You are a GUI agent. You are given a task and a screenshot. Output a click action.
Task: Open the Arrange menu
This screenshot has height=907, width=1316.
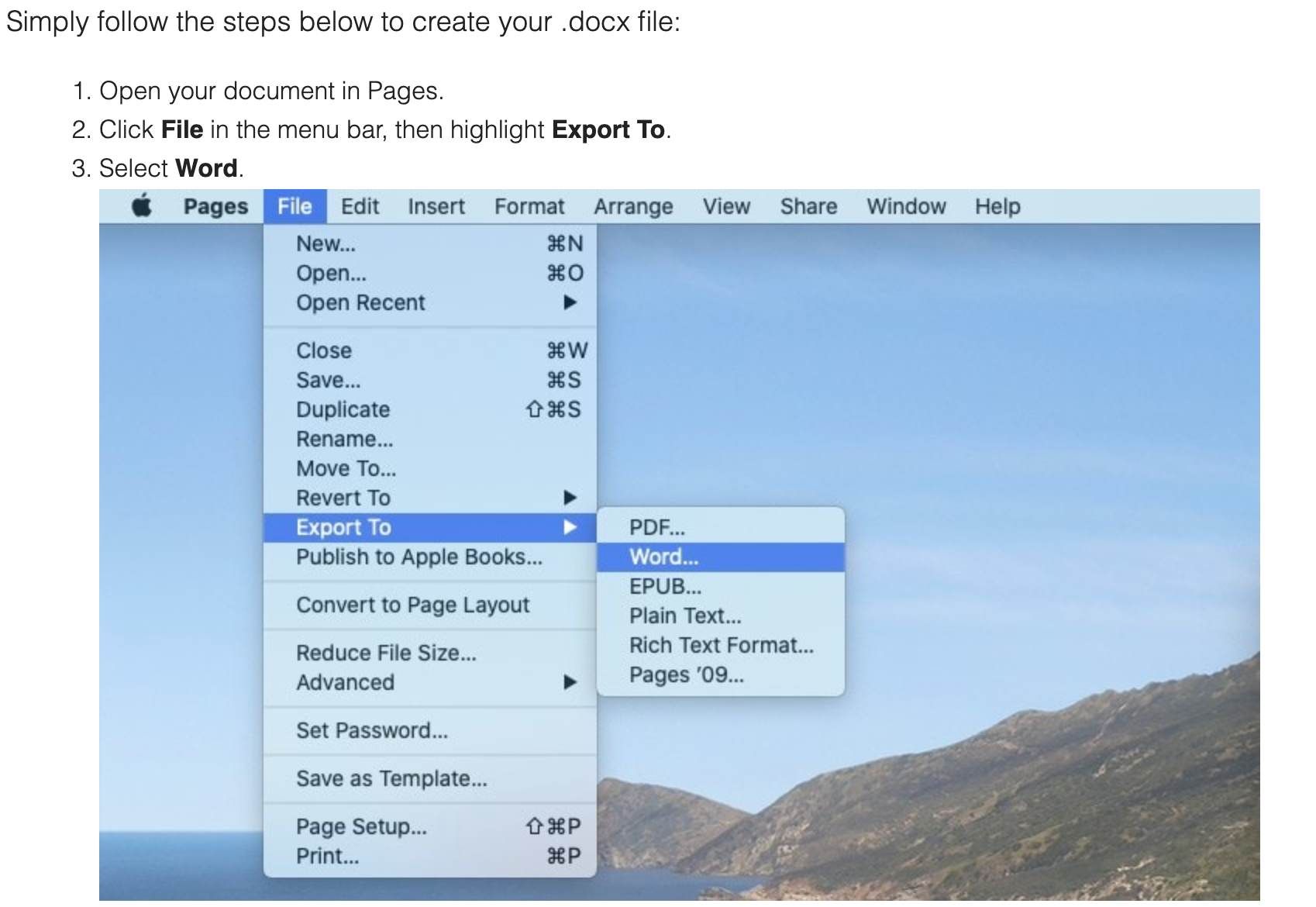[633, 207]
